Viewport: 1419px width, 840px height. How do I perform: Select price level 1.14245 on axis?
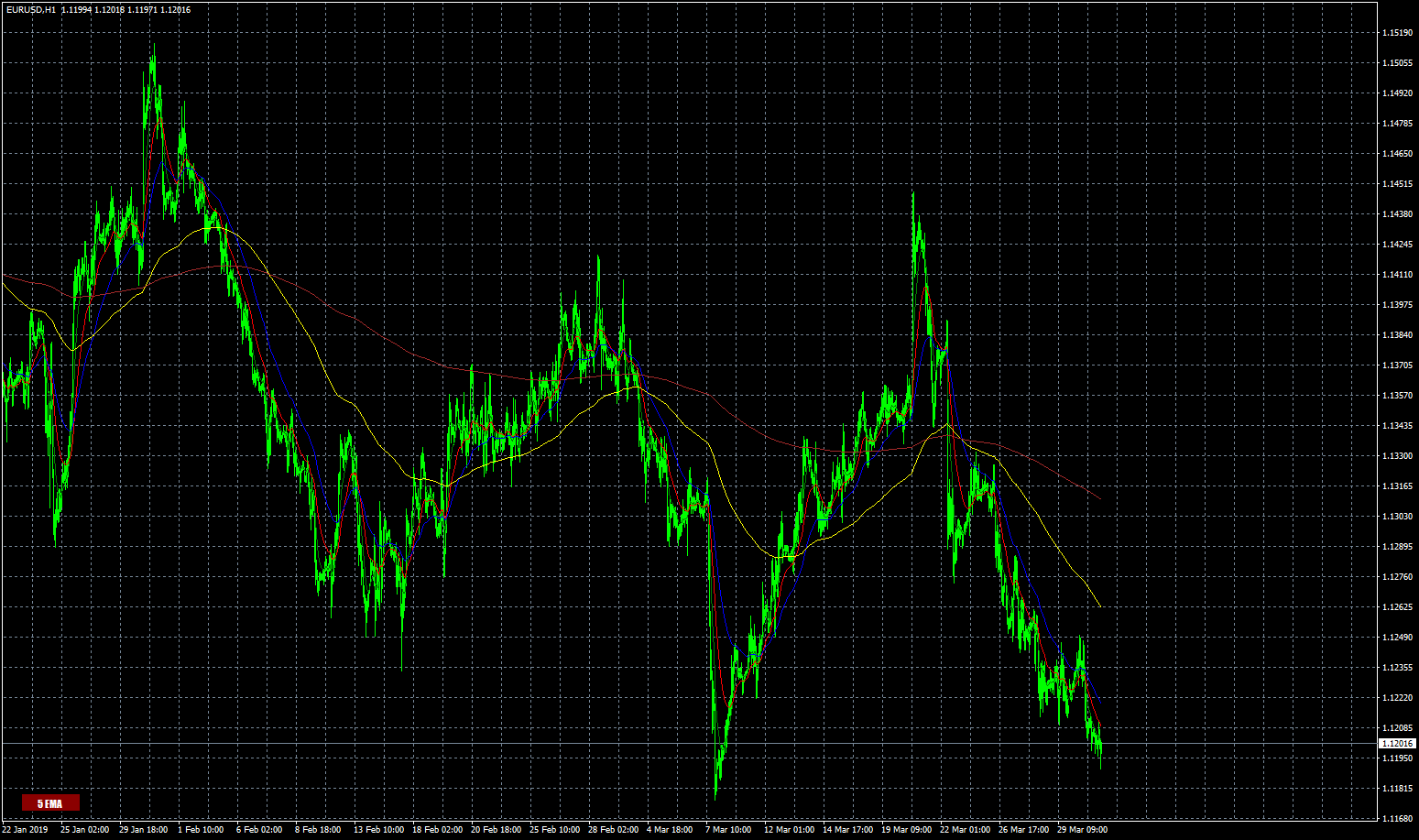coord(1396,245)
